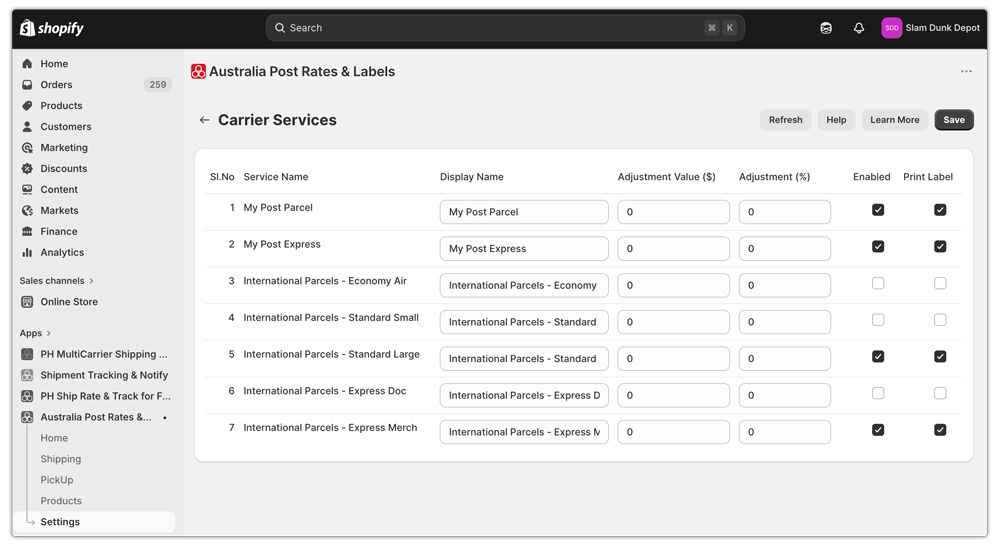Click the Orders inbox icon
The width and height of the screenshot is (1000, 546).
27,85
